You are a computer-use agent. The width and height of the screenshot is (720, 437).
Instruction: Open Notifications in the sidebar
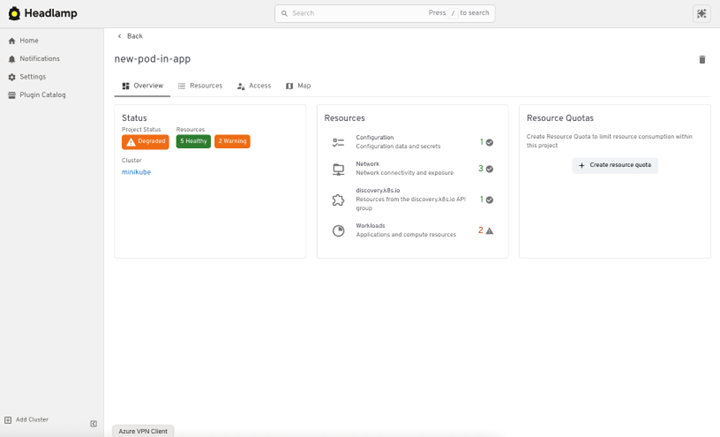(39, 59)
